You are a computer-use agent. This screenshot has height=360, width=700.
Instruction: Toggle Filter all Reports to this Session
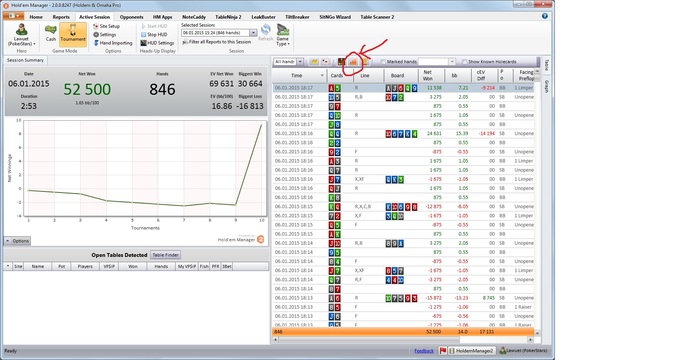[217, 42]
